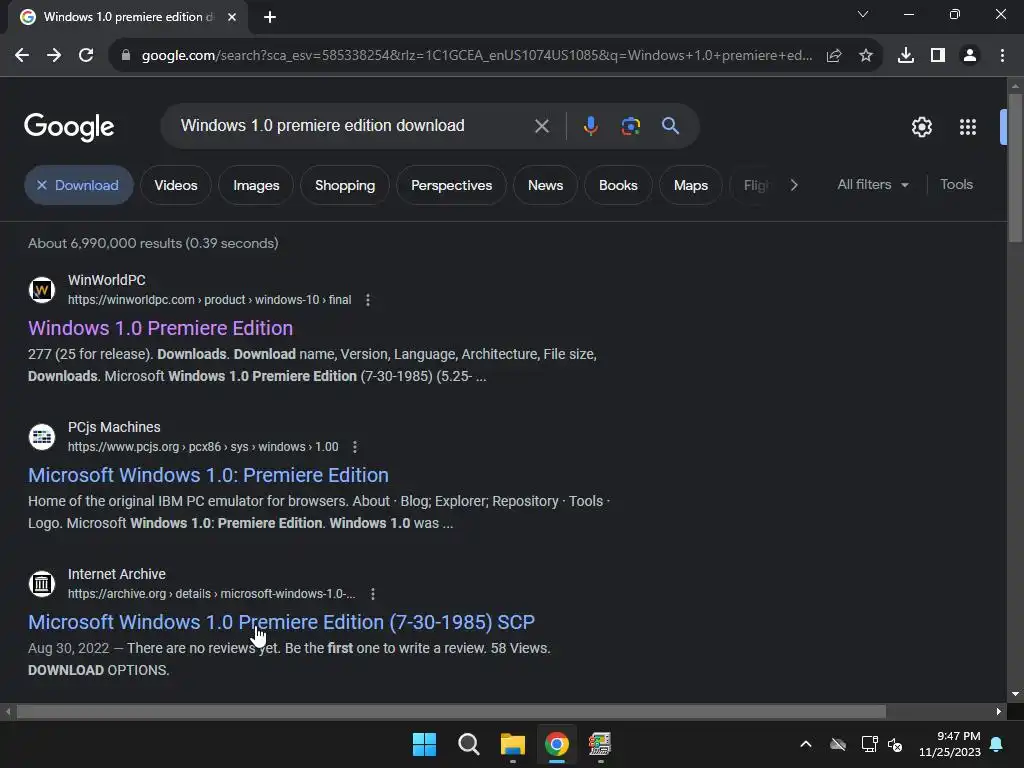The width and height of the screenshot is (1024, 768).
Task: Submit search with magnifier icon
Action: click(670, 126)
